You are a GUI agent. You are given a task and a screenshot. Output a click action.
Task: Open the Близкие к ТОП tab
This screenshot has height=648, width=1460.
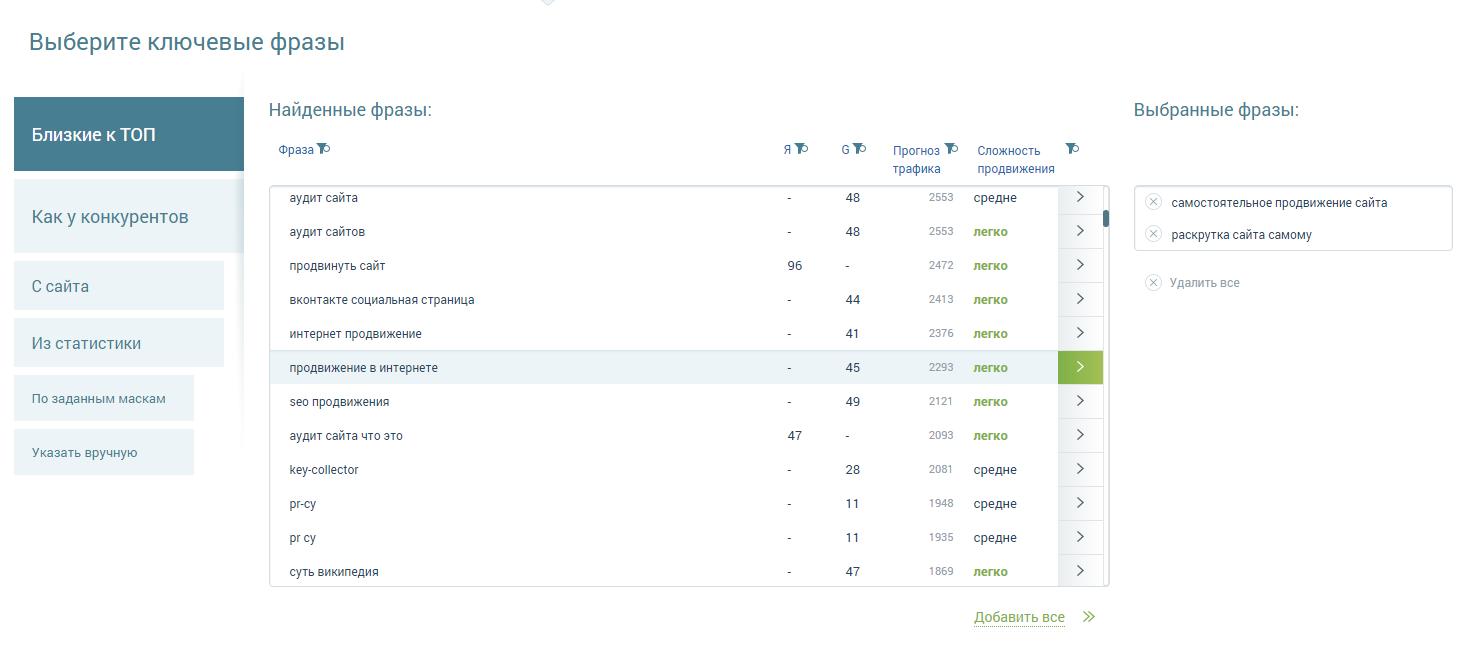coord(129,135)
